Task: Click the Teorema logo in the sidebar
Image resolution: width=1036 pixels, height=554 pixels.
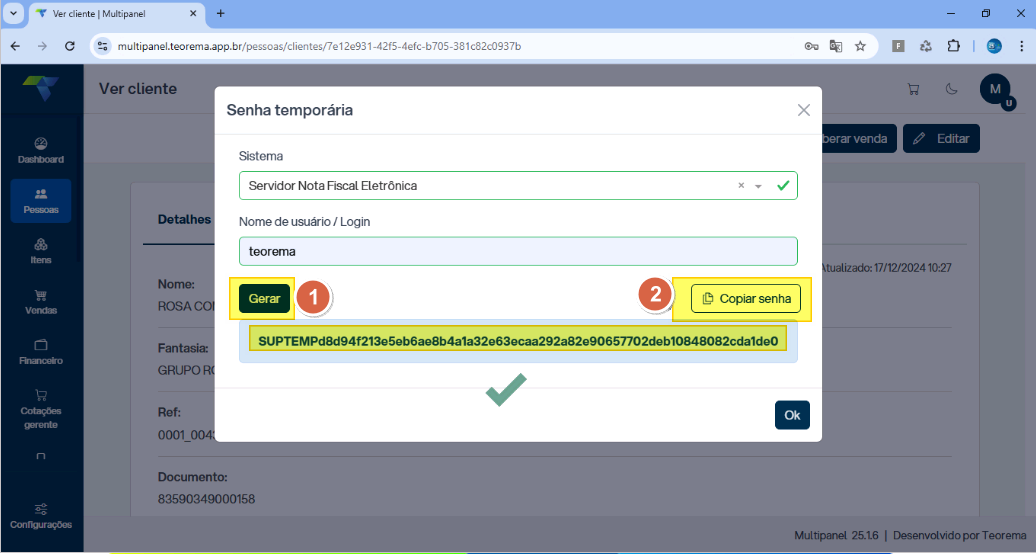Action: tap(41, 88)
